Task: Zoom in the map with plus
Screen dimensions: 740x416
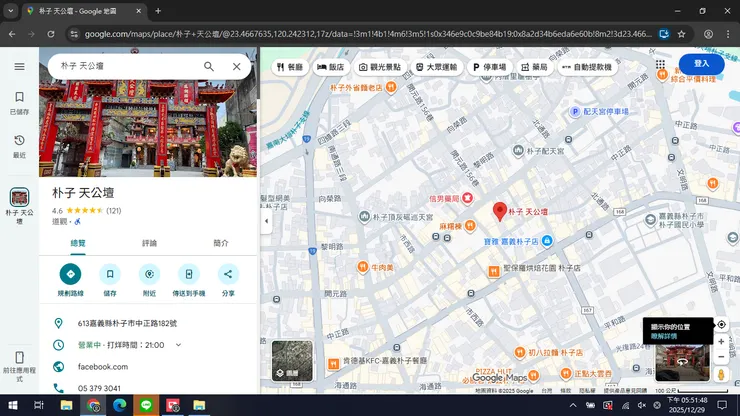Action: 721,341
